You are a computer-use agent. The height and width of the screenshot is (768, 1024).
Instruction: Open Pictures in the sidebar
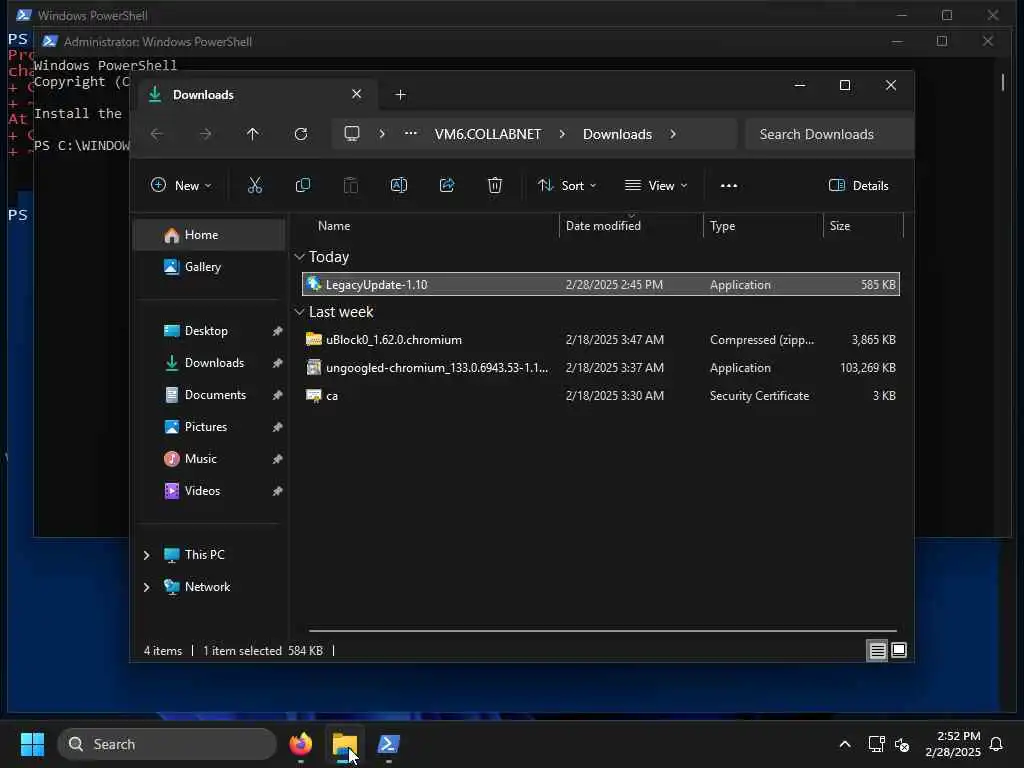(x=209, y=426)
